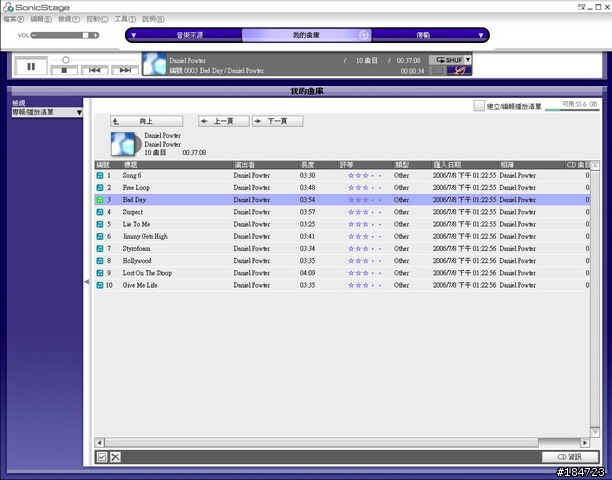The height and width of the screenshot is (480, 612).
Task: Click the uncheck-all X icon in bottom bar
Action: point(115,457)
